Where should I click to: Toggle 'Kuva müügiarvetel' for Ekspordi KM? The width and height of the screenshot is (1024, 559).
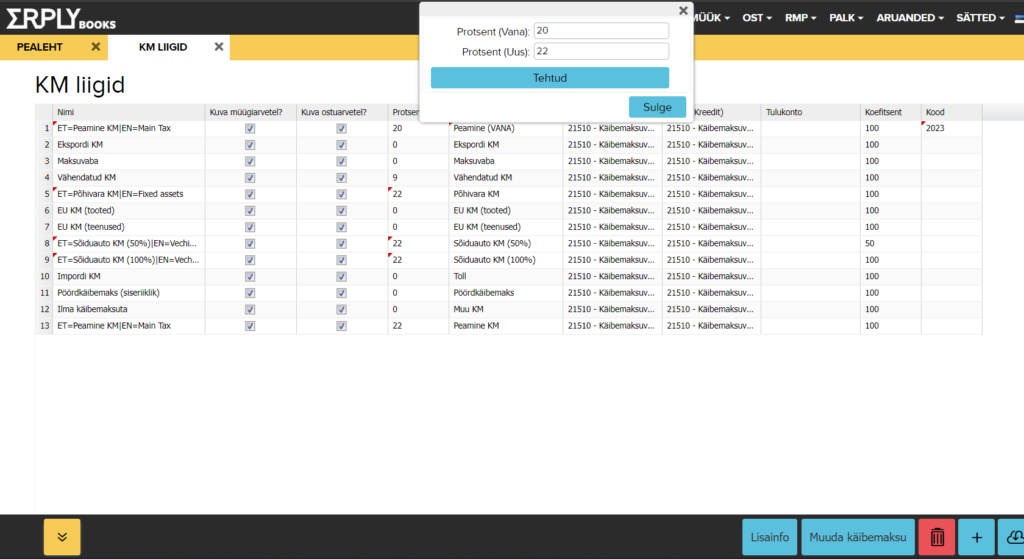coord(250,145)
